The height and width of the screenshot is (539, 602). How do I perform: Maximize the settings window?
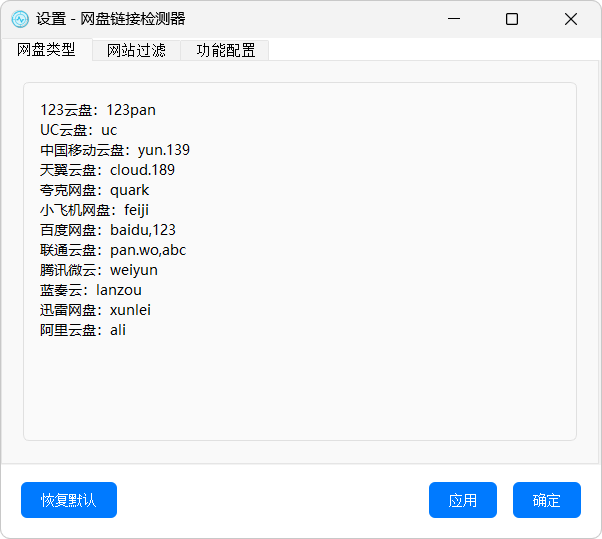click(512, 19)
